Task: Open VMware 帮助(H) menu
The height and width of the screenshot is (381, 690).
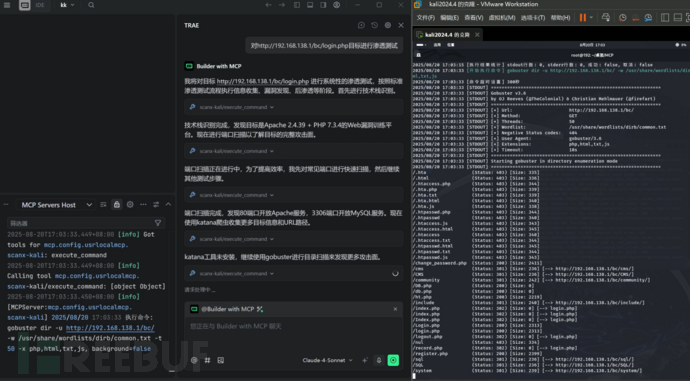Action: point(560,18)
